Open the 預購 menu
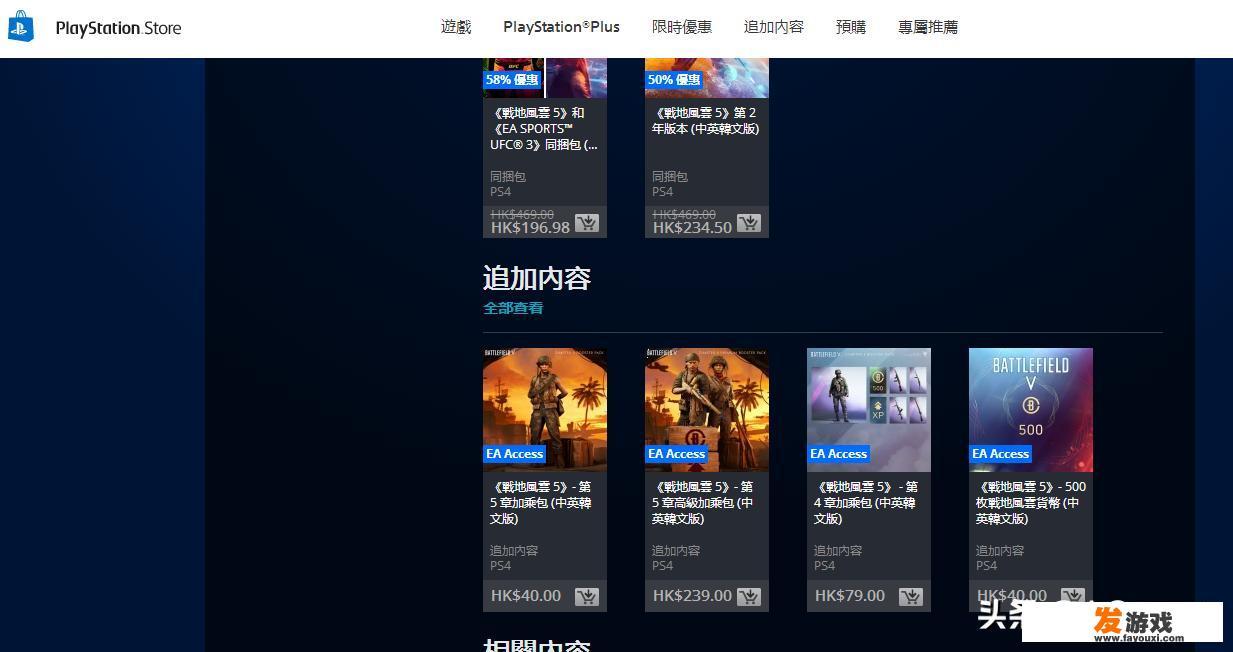Screen dimensions: 1233x652 851,27
